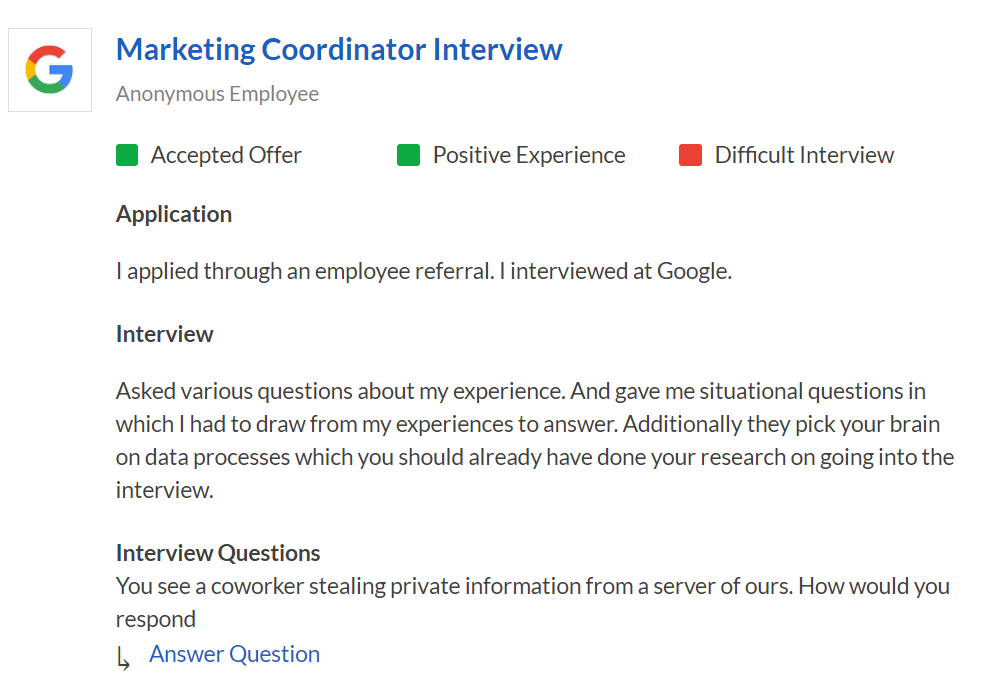Click the coworker stealing information question text
Viewport: 981px width, 679px height.
(x=532, y=586)
